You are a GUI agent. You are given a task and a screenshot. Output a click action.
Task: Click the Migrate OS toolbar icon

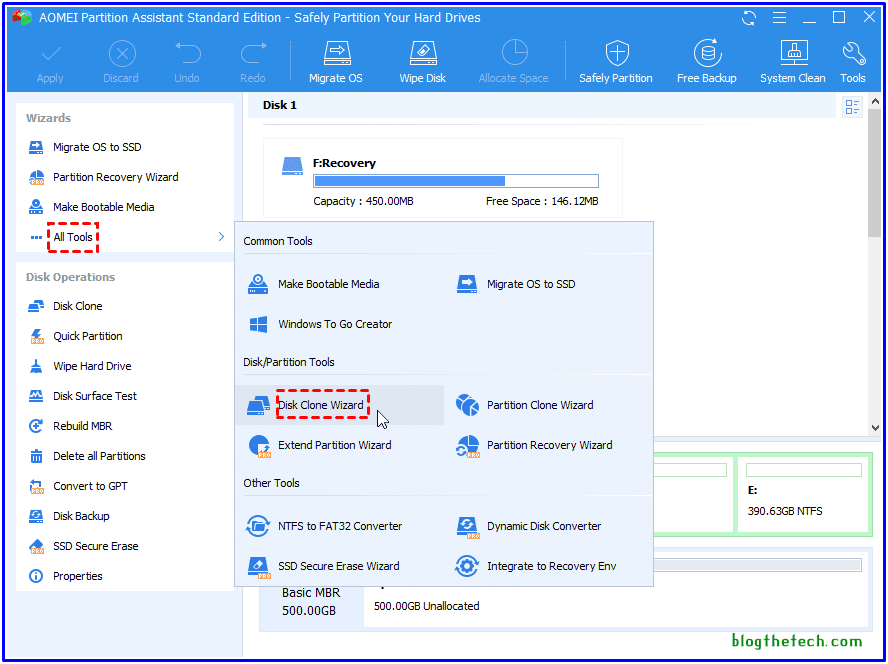tap(335, 62)
